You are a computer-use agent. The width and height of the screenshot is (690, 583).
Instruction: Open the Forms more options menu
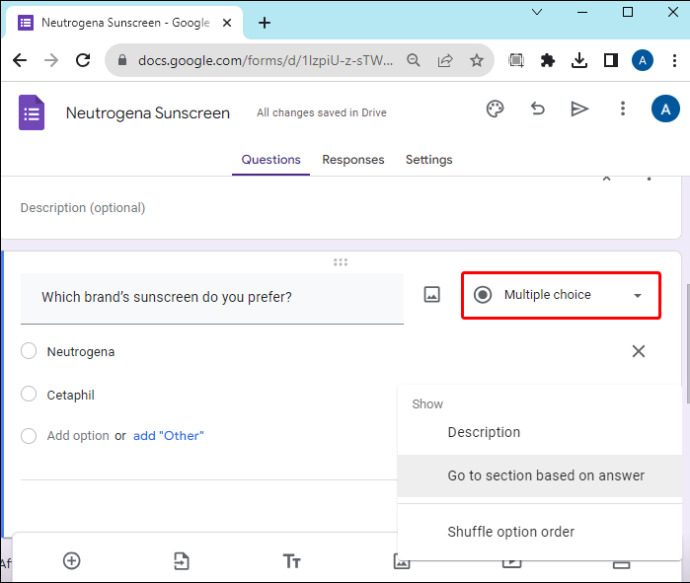[x=622, y=108]
